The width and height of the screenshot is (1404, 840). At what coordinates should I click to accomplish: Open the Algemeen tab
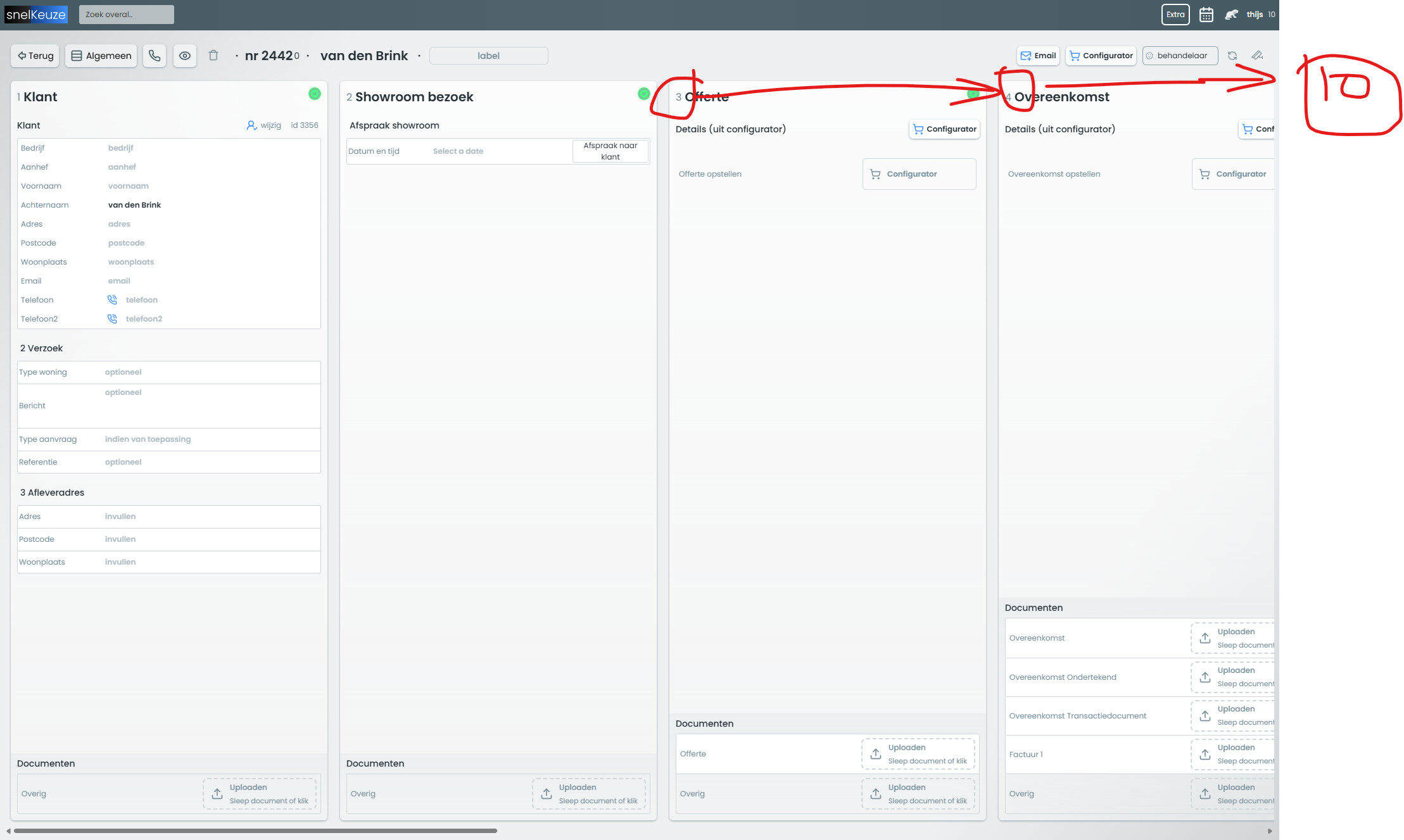click(101, 56)
